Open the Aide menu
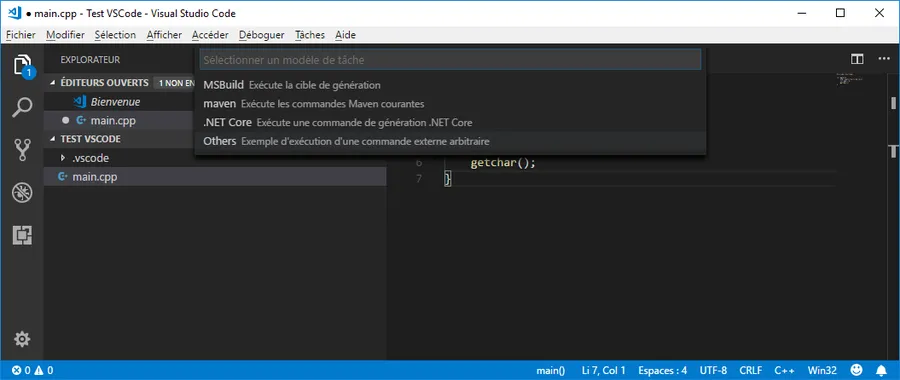The height and width of the screenshot is (380, 900). pos(346,35)
